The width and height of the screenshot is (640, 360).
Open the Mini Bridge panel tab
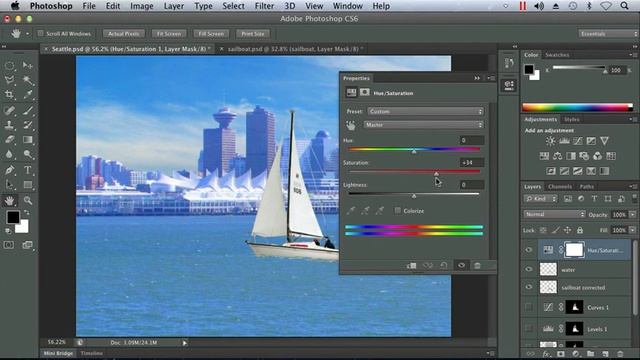click(x=58, y=353)
